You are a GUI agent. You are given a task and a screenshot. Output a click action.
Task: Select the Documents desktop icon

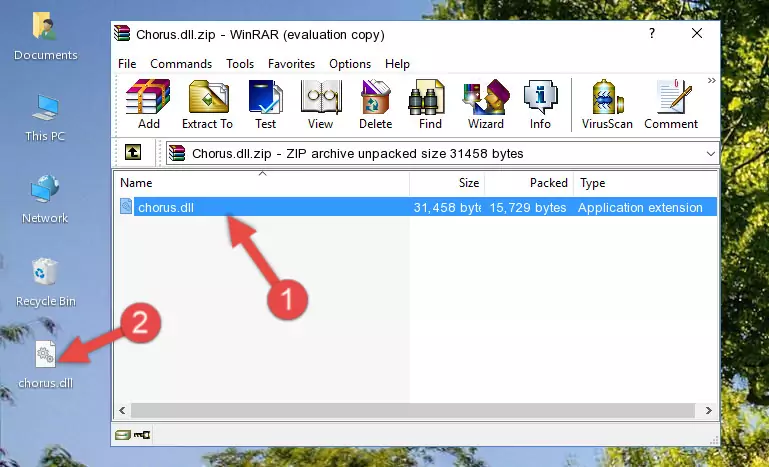(x=45, y=37)
